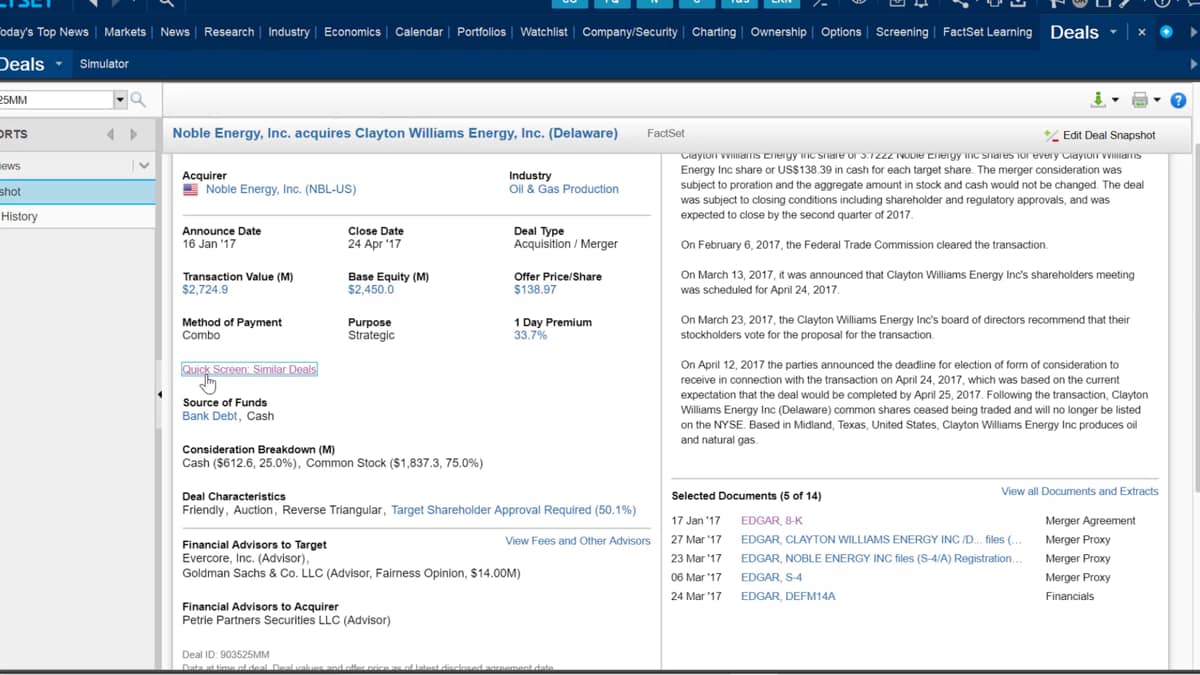Screen dimensions: 1200x675
Task: Expand the Deals tab dropdown arrow in top bar
Action: [x=1113, y=32]
